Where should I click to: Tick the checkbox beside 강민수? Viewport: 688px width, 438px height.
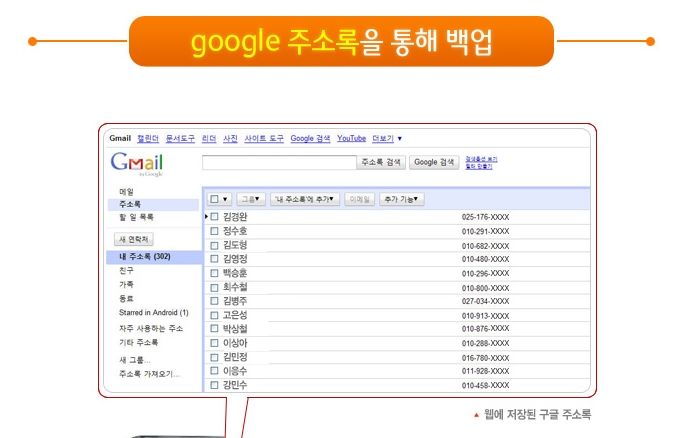tap(215, 385)
